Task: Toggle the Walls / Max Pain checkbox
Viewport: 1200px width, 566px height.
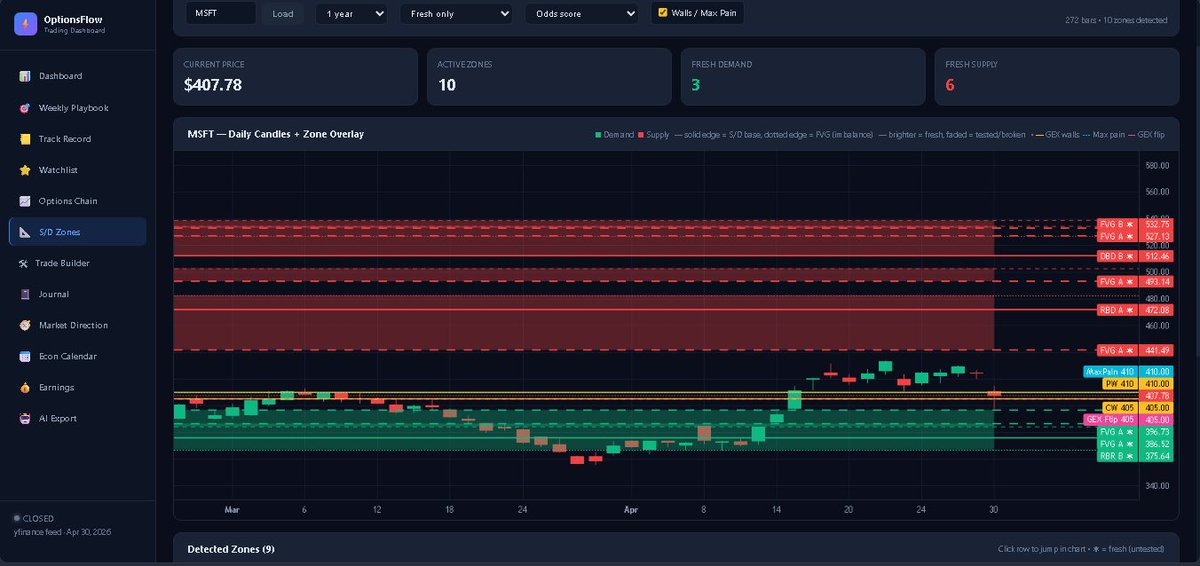Action: [x=662, y=13]
